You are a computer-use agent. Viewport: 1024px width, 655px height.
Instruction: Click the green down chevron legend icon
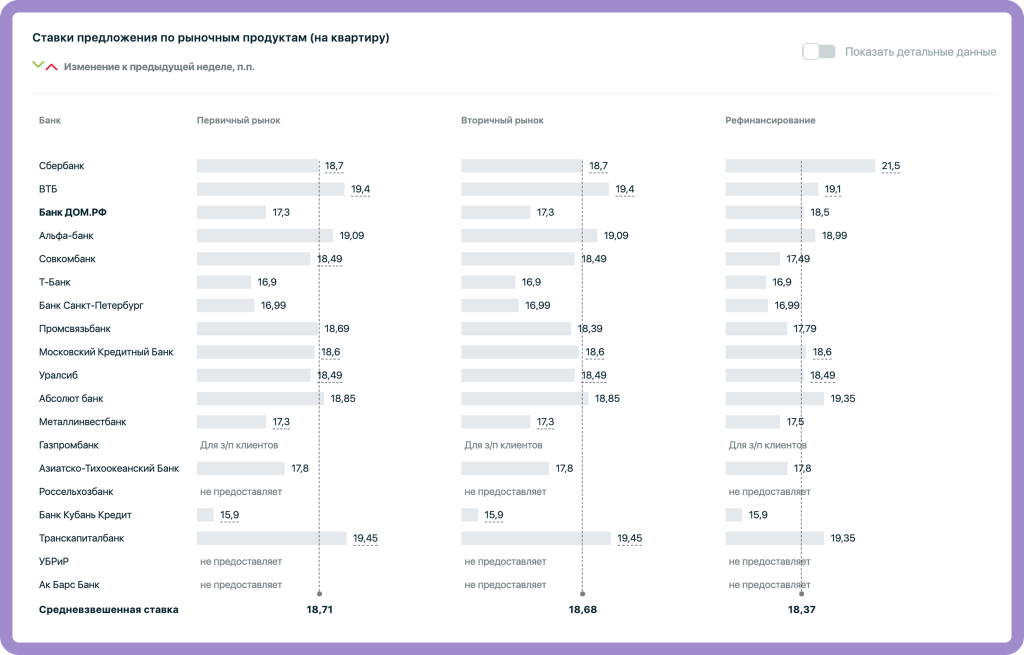tap(38, 65)
